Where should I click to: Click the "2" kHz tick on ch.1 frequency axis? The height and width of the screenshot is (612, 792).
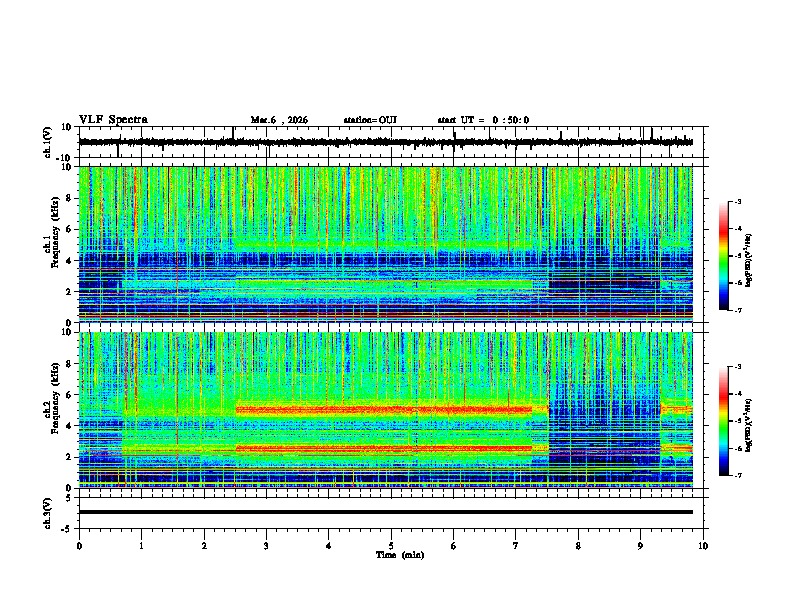tap(69, 291)
